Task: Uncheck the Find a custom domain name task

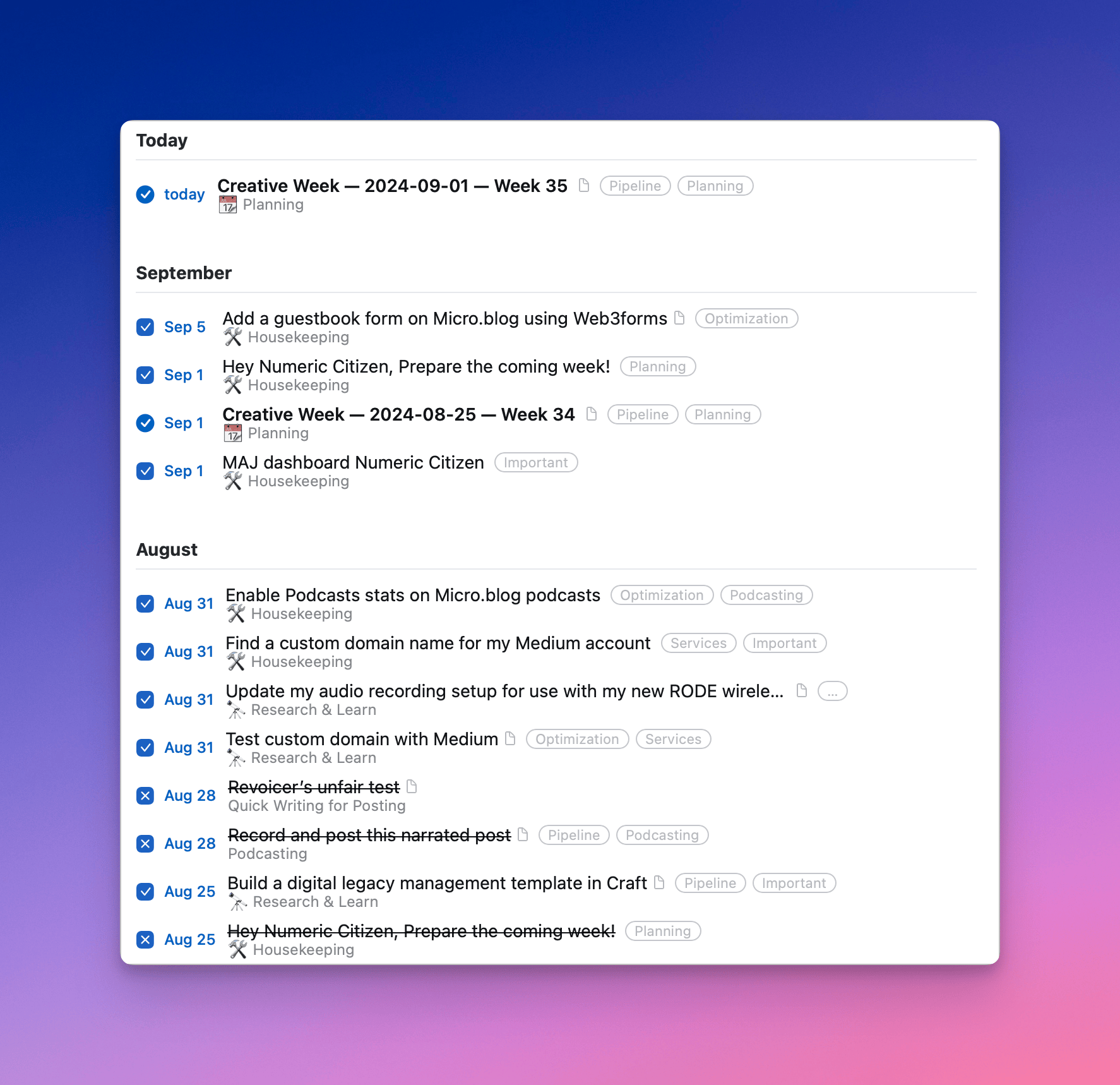Action: point(146,651)
